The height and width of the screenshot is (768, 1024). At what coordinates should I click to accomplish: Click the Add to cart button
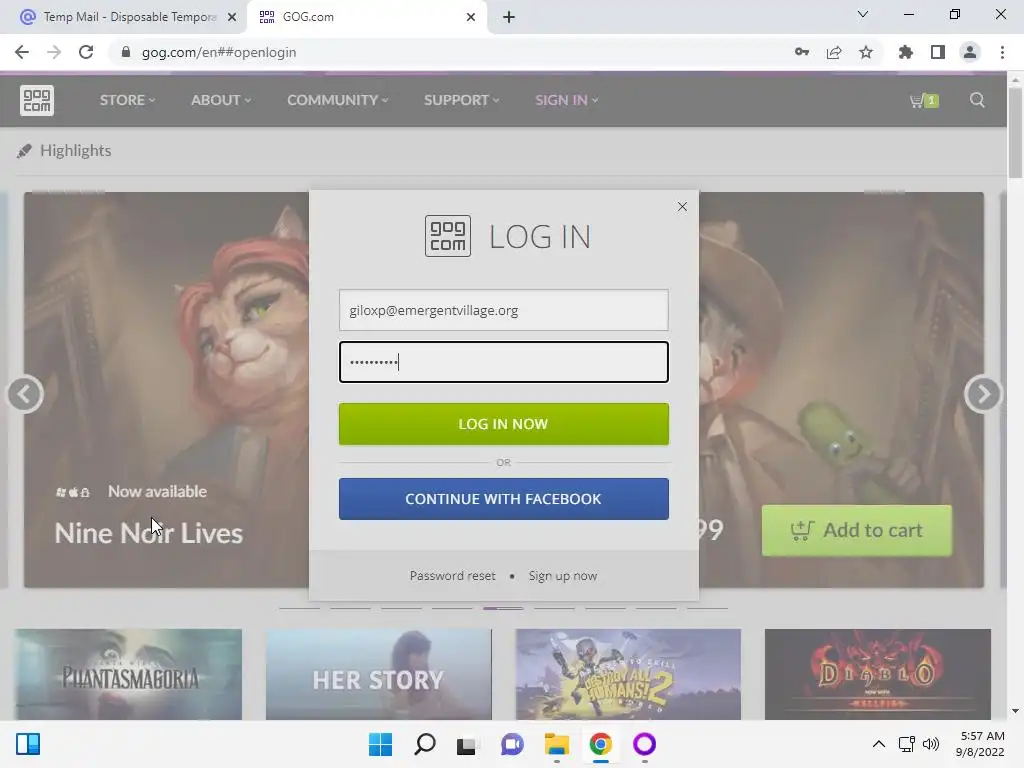pyautogui.click(x=857, y=530)
